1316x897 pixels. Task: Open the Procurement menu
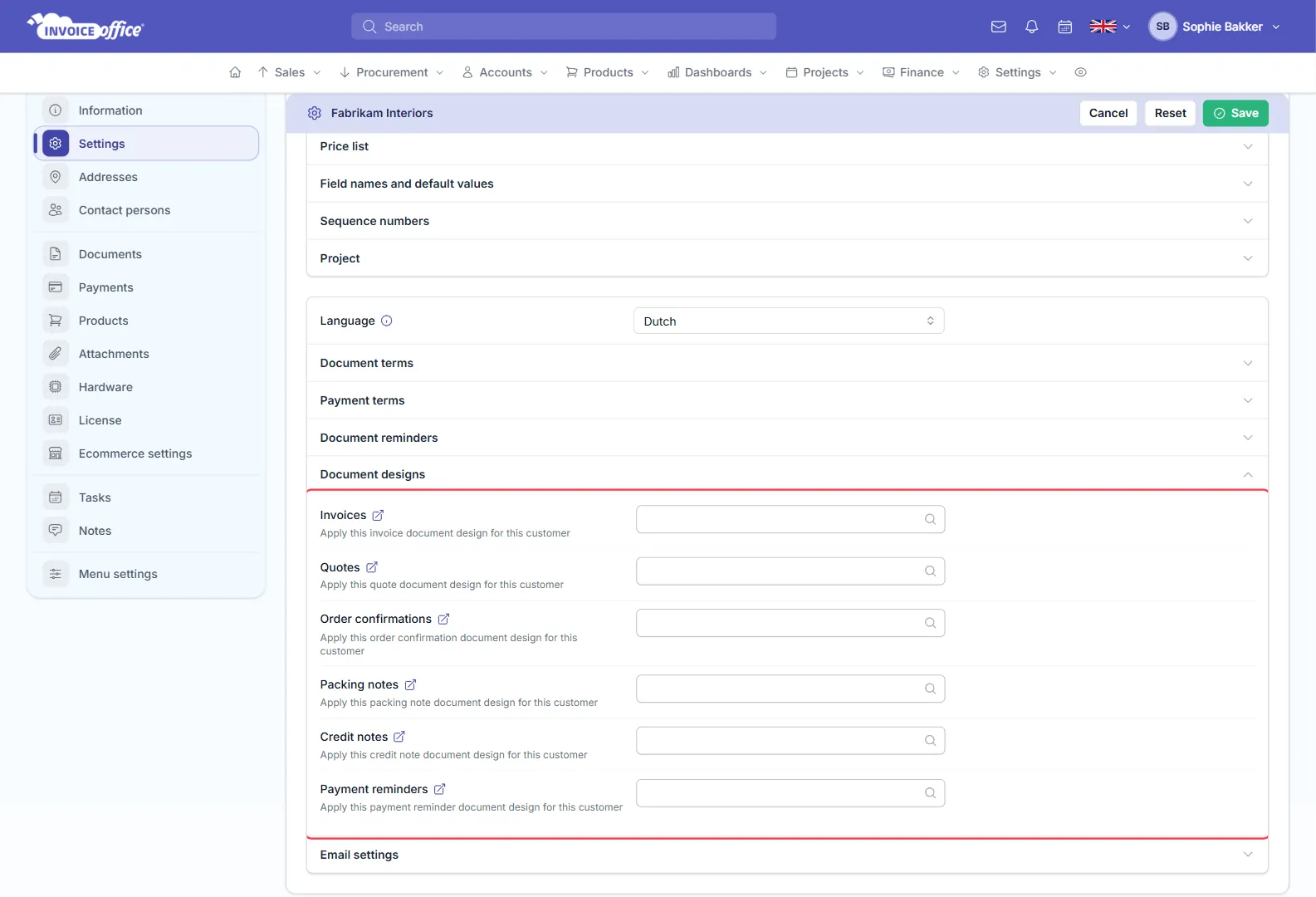coord(391,72)
